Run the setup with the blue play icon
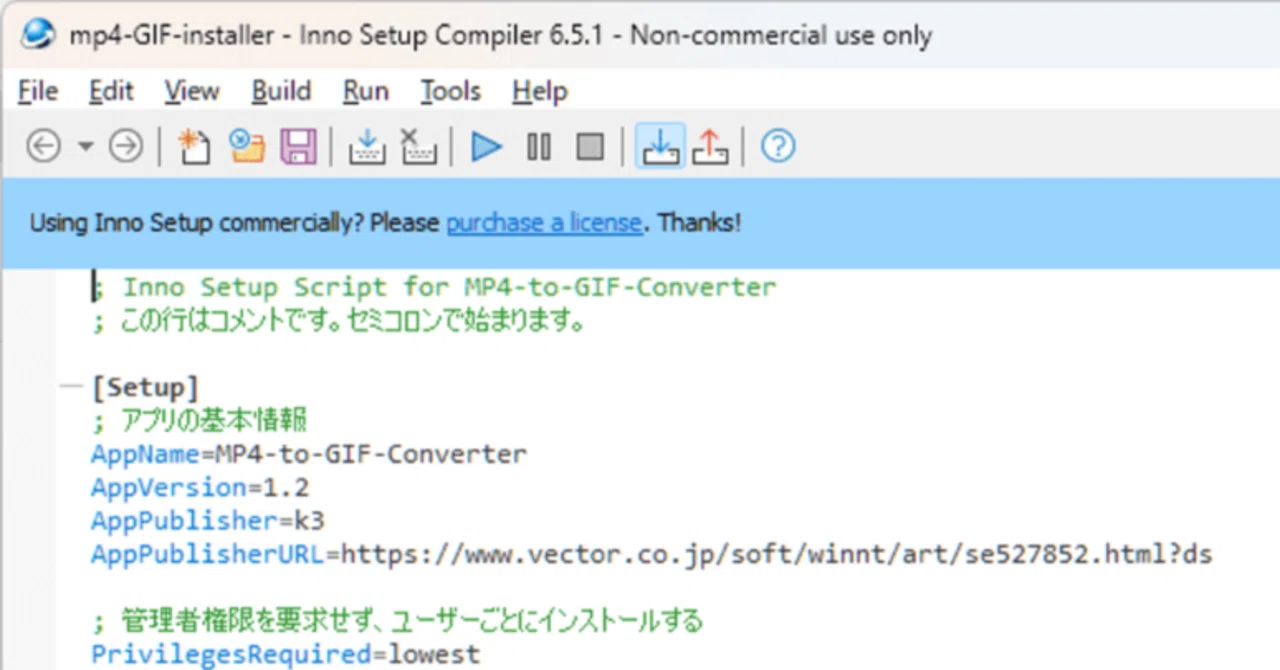Image resolution: width=1280 pixels, height=670 pixels. point(487,147)
